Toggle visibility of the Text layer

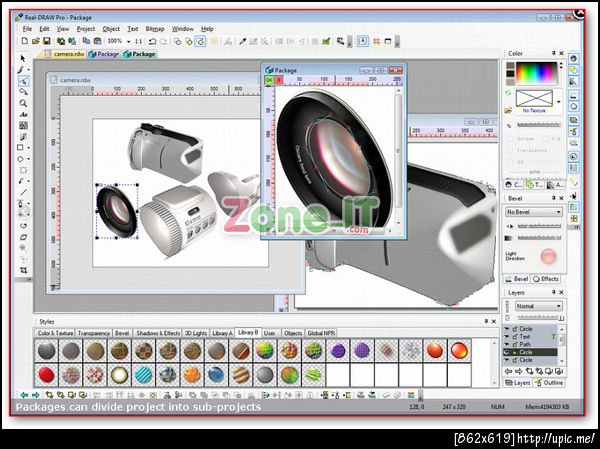[x=507, y=337]
